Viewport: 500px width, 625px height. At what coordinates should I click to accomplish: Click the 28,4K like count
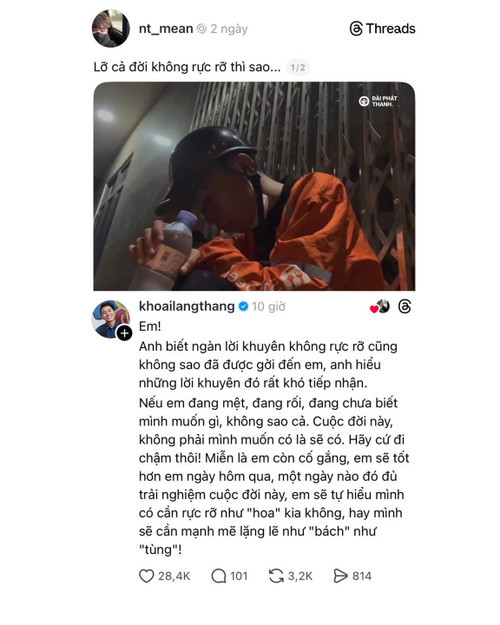pos(174,576)
